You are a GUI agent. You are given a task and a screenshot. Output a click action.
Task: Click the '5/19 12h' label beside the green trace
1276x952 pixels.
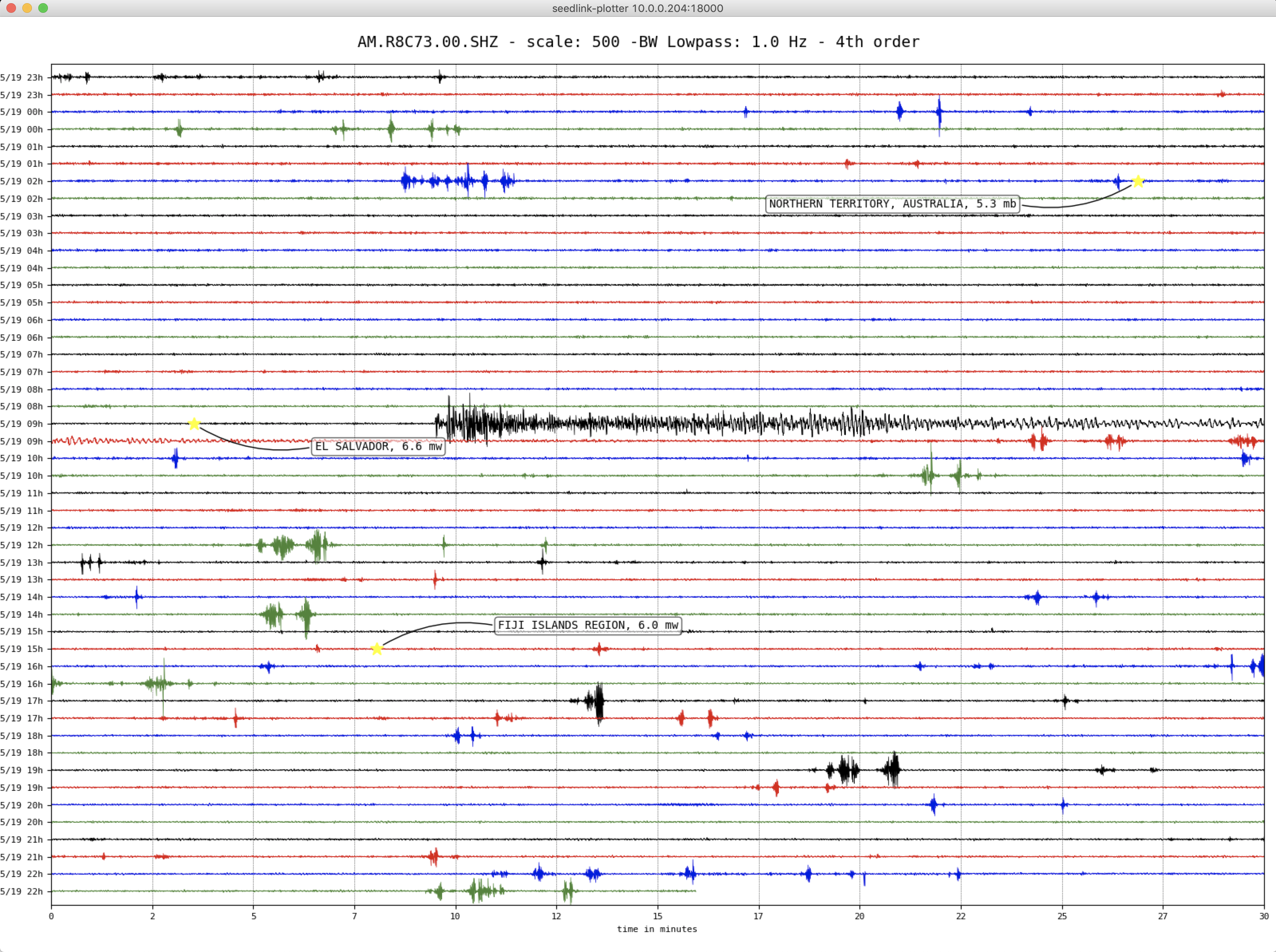tap(22, 545)
